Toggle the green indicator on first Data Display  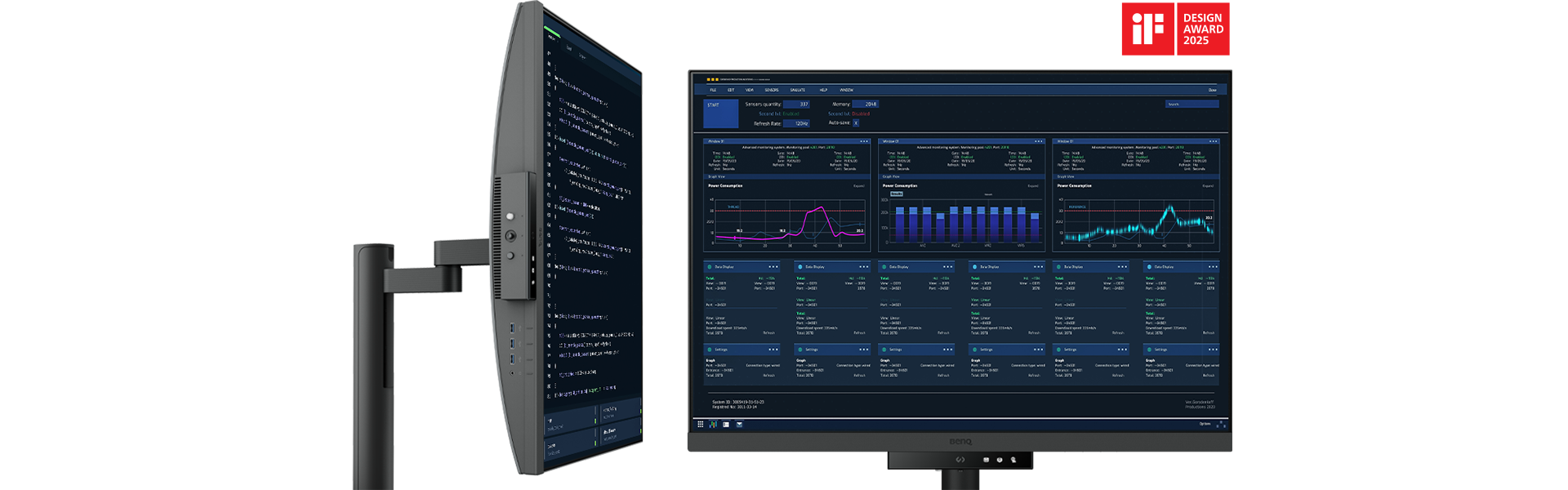pyautogui.click(x=709, y=267)
